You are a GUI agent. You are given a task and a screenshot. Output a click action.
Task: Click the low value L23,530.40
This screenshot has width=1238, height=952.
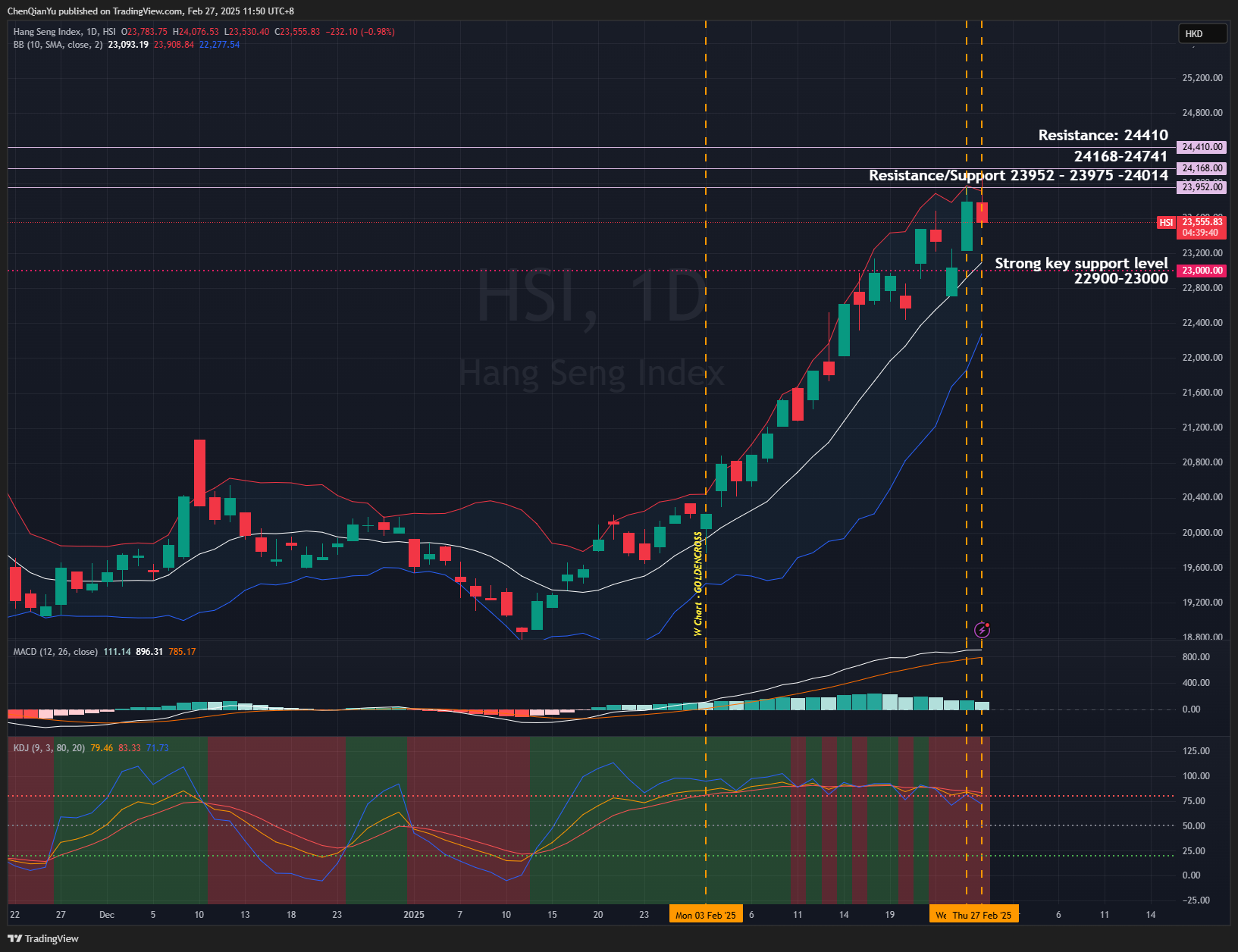(246, 32)
